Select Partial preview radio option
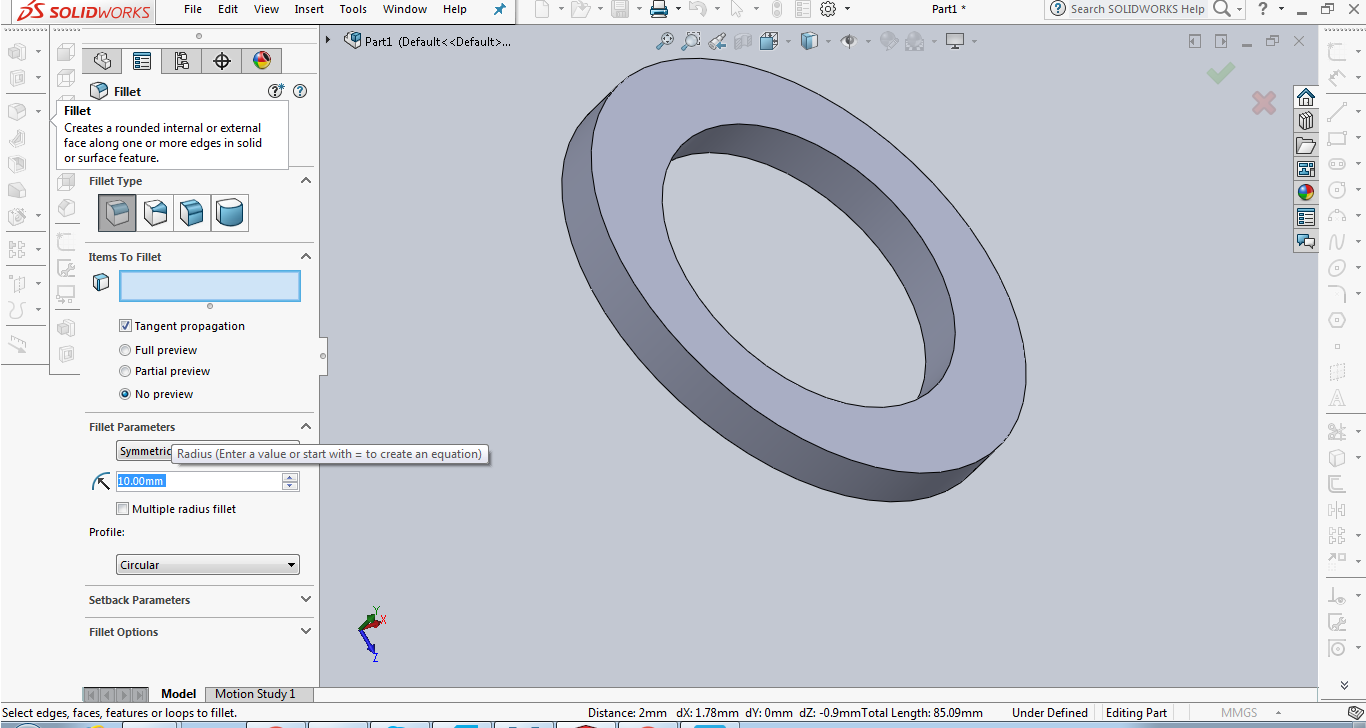The image size is (1366, 728). click(x=125, y=371)
